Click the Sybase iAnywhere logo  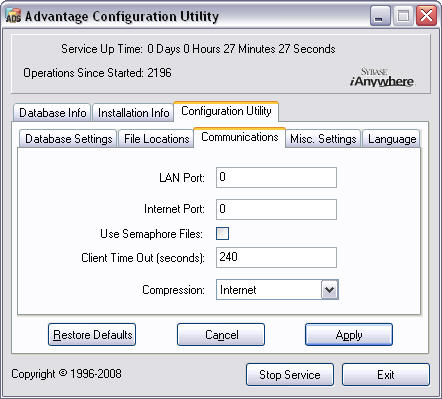(x=382, y=77)
